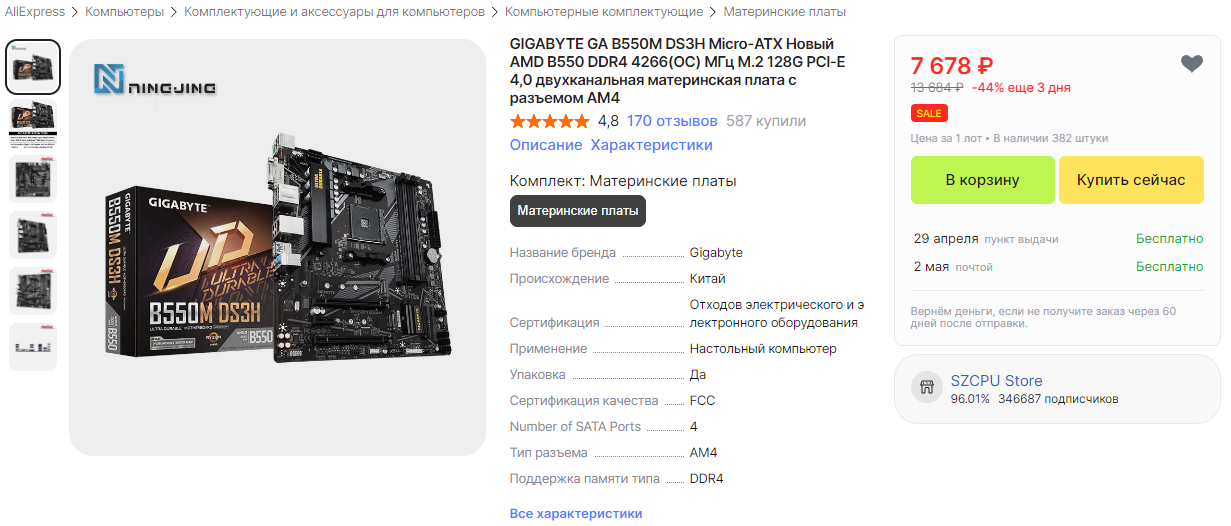This screenshot has height=526, width=1231.
Task: Expand Все характеристики specifications list
Action: (x=576, y=513)
